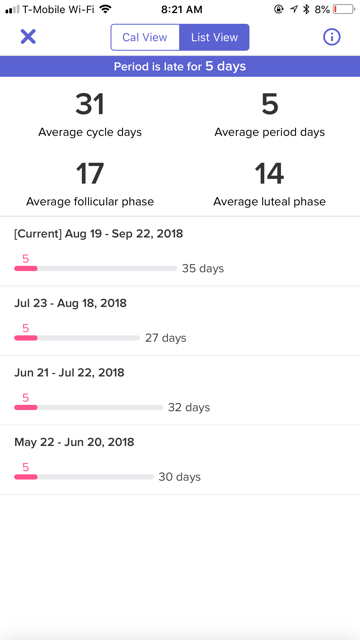
Task: Tap the 35 days cycle progress bar
Action: (x=96, y=269)
